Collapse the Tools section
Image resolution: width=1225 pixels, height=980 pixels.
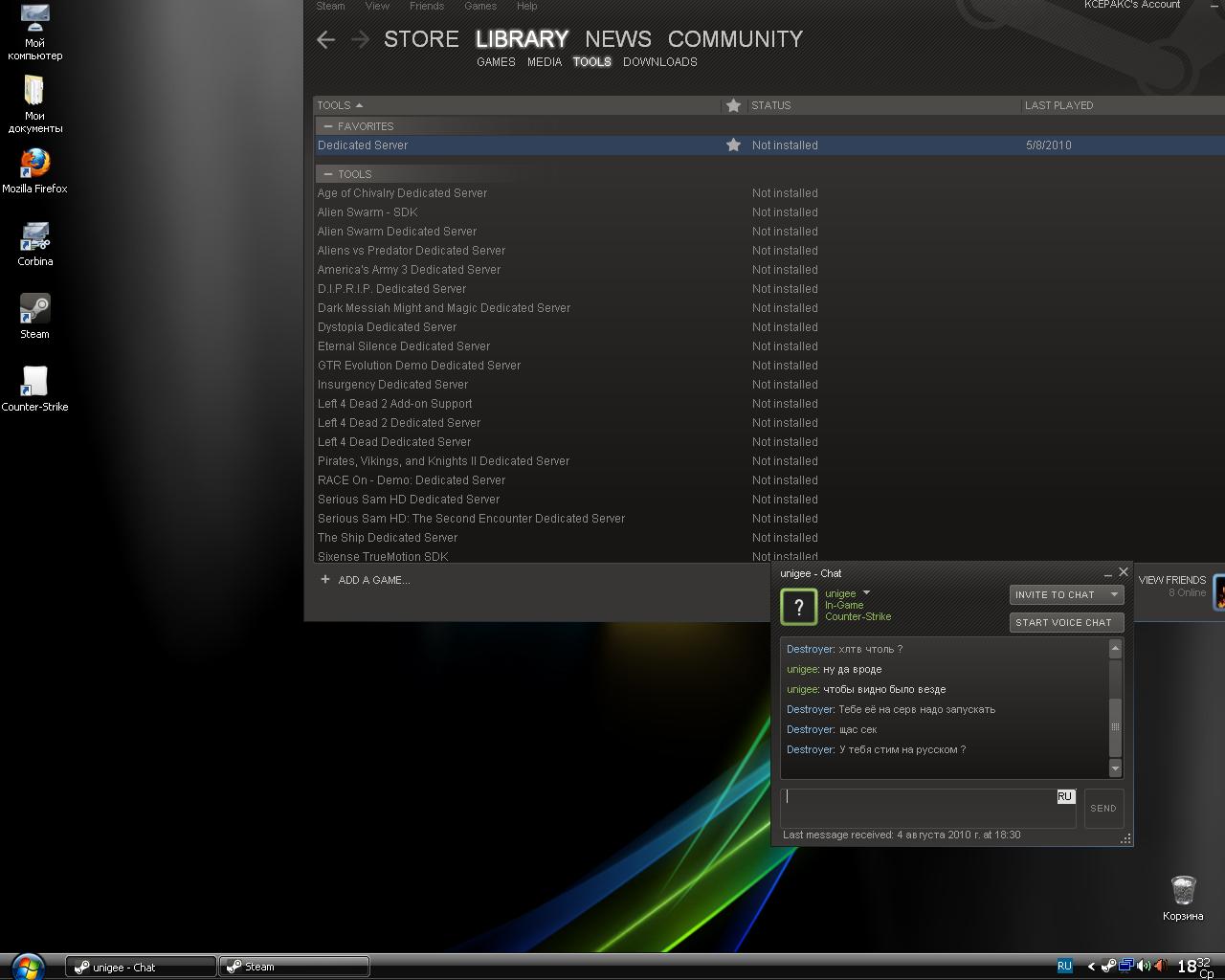(328, 174)
